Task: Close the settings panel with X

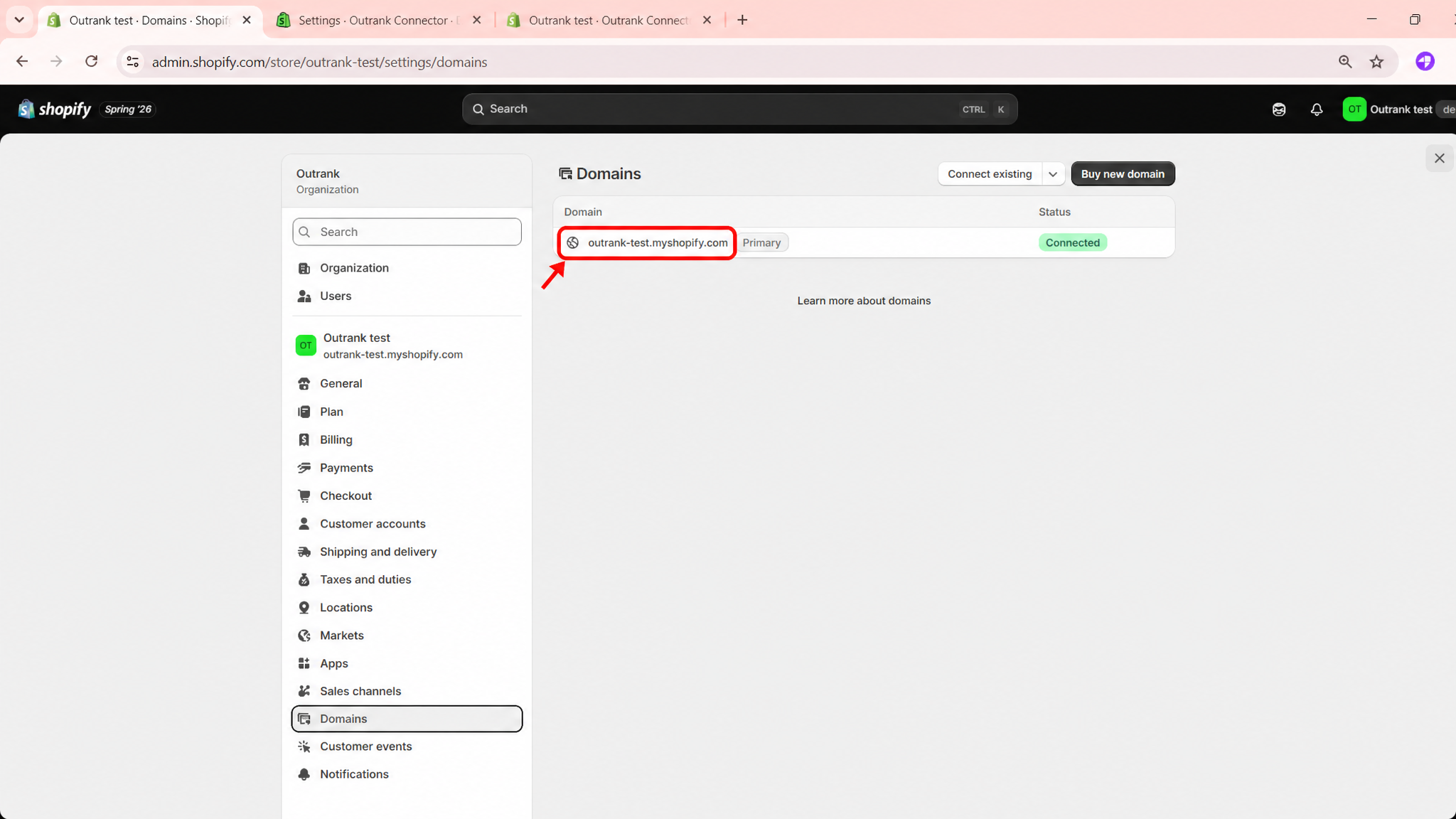Action: [x=1440, y=158]
